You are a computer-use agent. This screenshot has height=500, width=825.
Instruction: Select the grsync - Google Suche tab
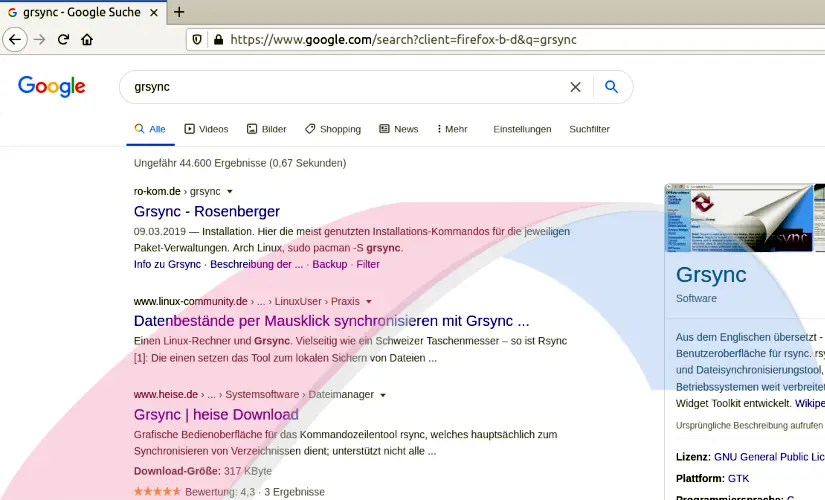click(83, 12)
